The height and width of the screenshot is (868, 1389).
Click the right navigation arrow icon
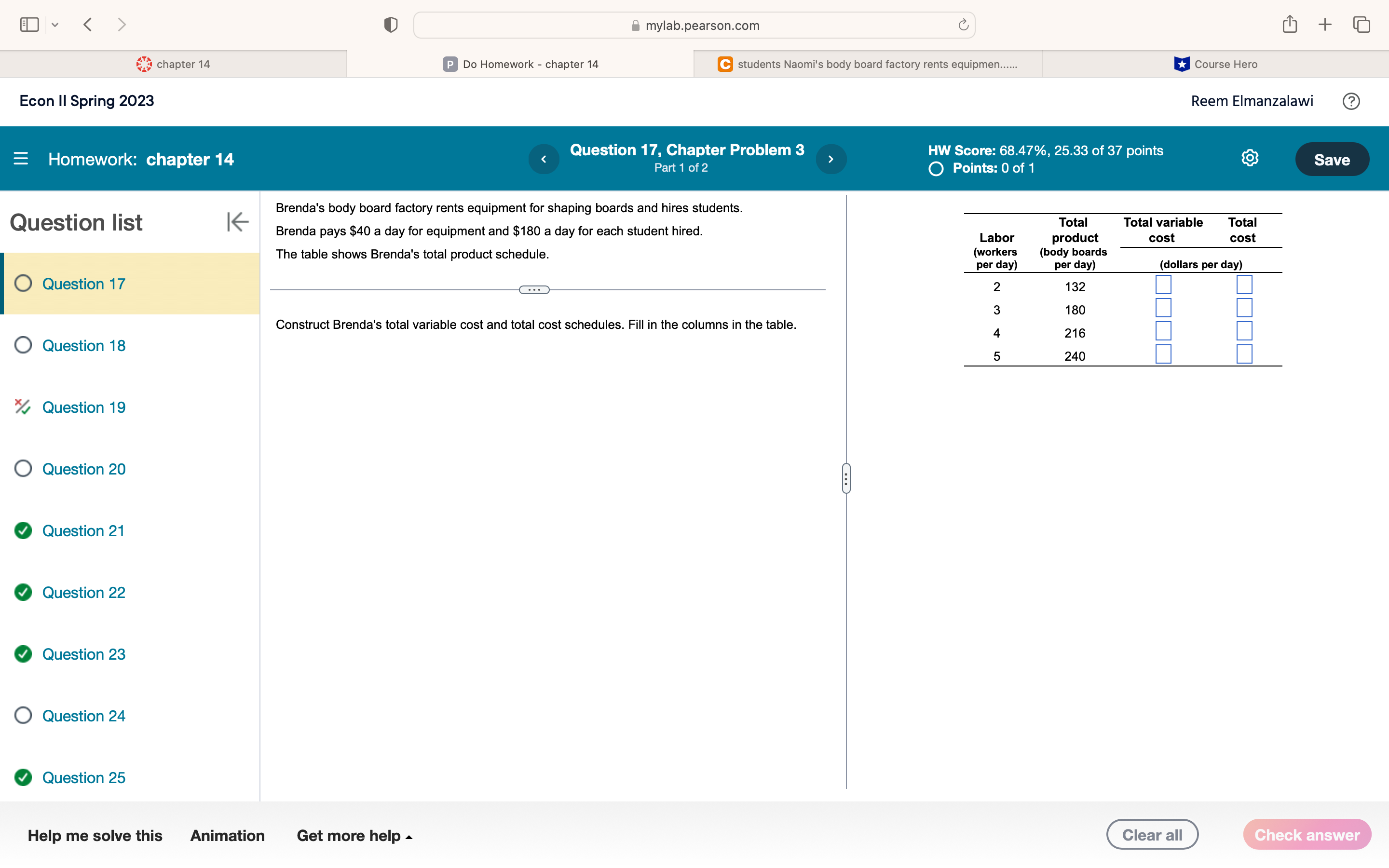point(830,159)
